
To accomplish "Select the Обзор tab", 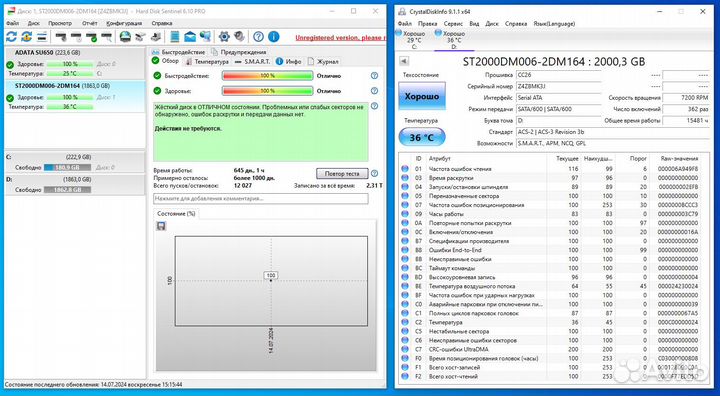I will [x=165, y=61].
